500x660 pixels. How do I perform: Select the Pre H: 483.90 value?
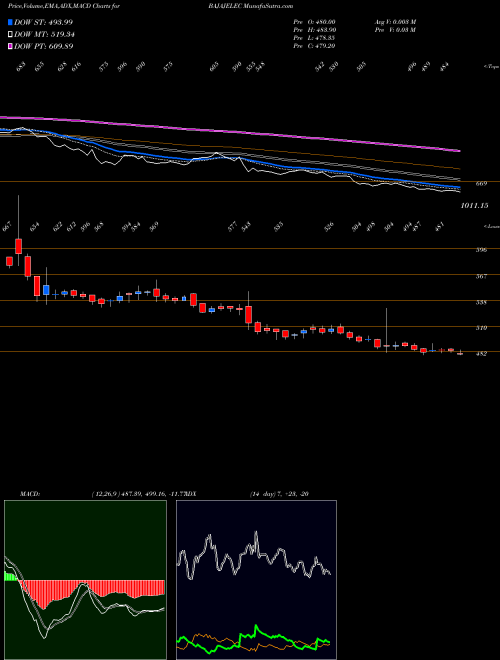(314, 30)
